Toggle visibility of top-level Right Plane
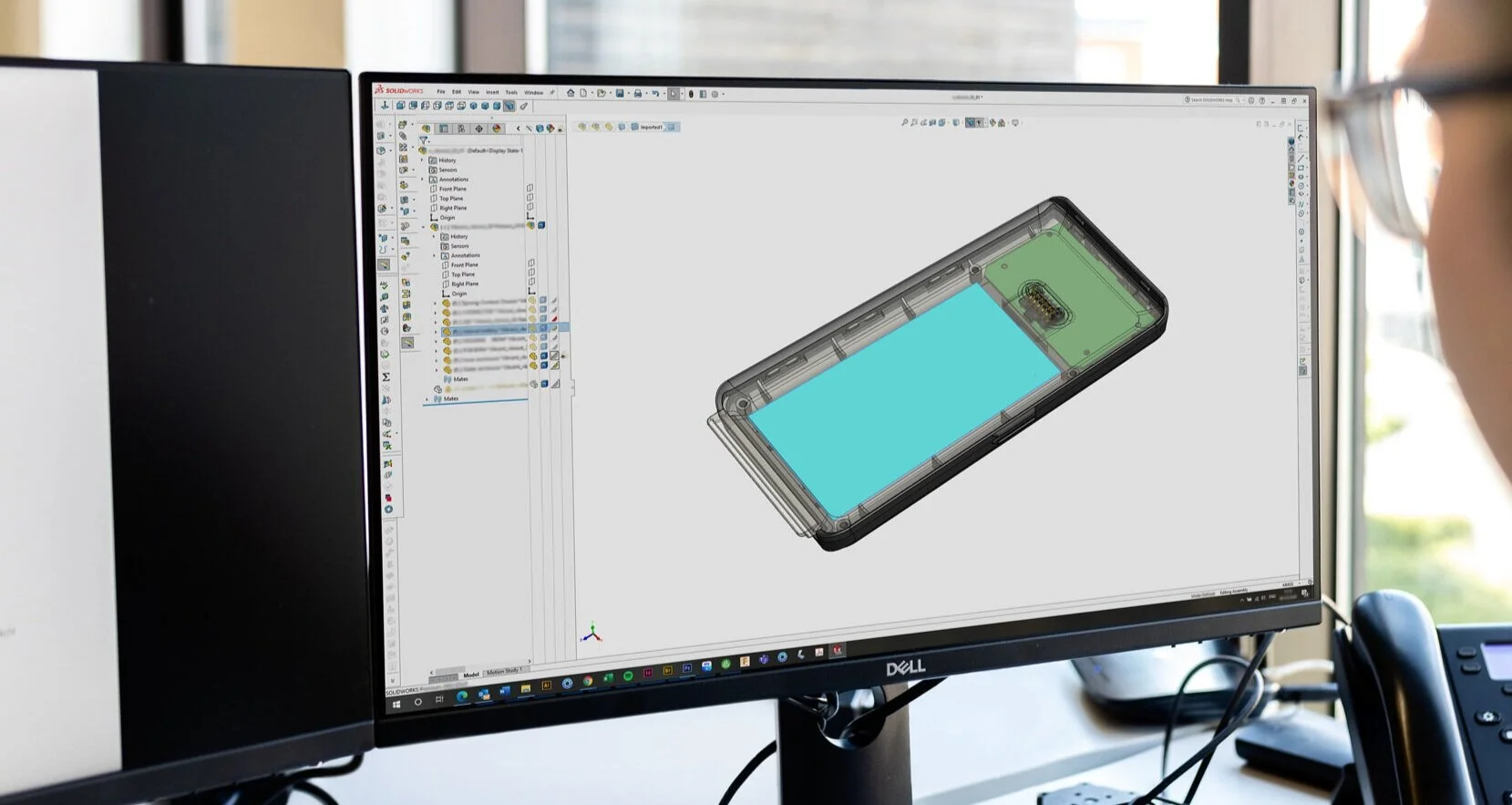The image size is (1512, 805). 530,206
